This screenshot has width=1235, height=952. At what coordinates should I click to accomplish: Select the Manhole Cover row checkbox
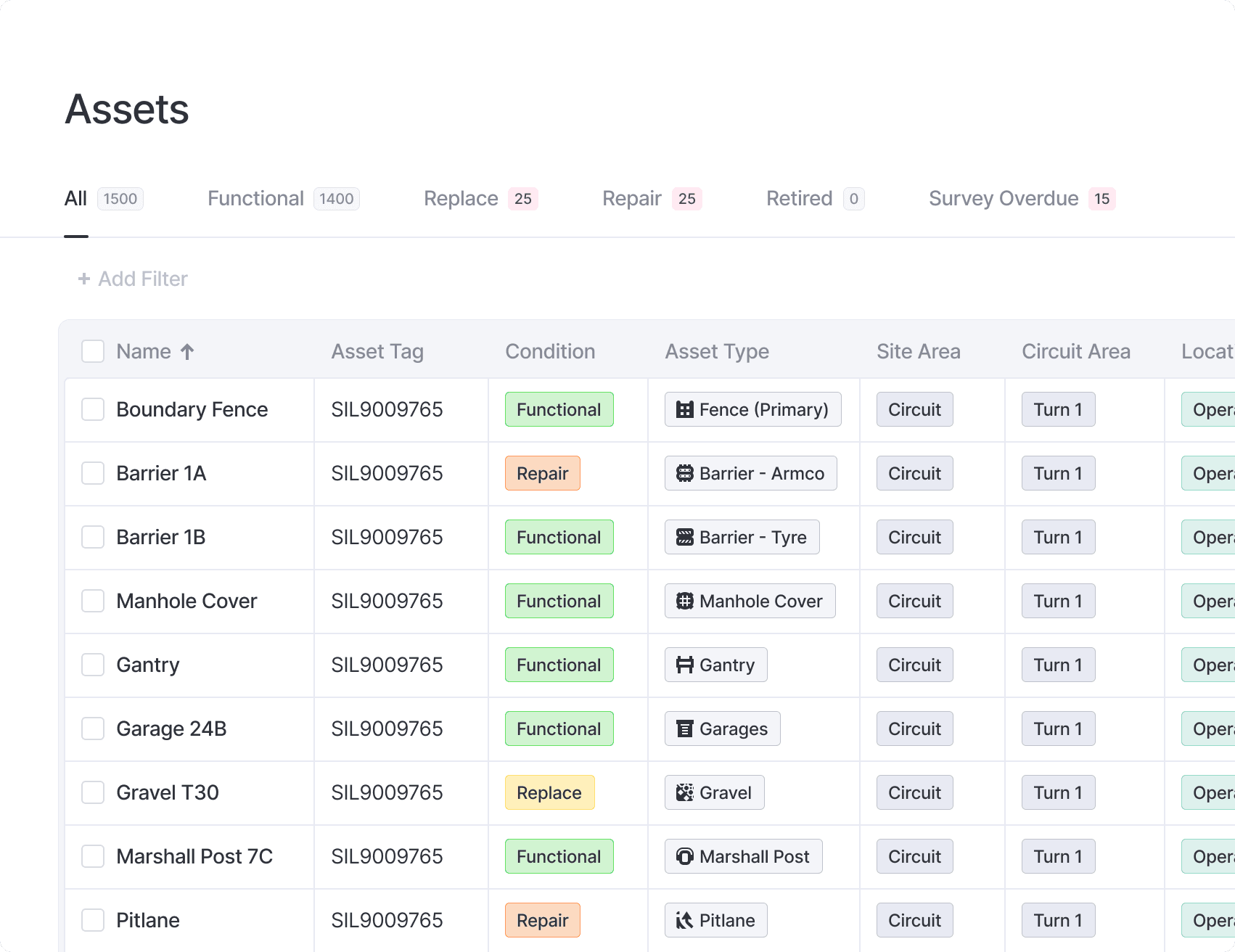93,601
